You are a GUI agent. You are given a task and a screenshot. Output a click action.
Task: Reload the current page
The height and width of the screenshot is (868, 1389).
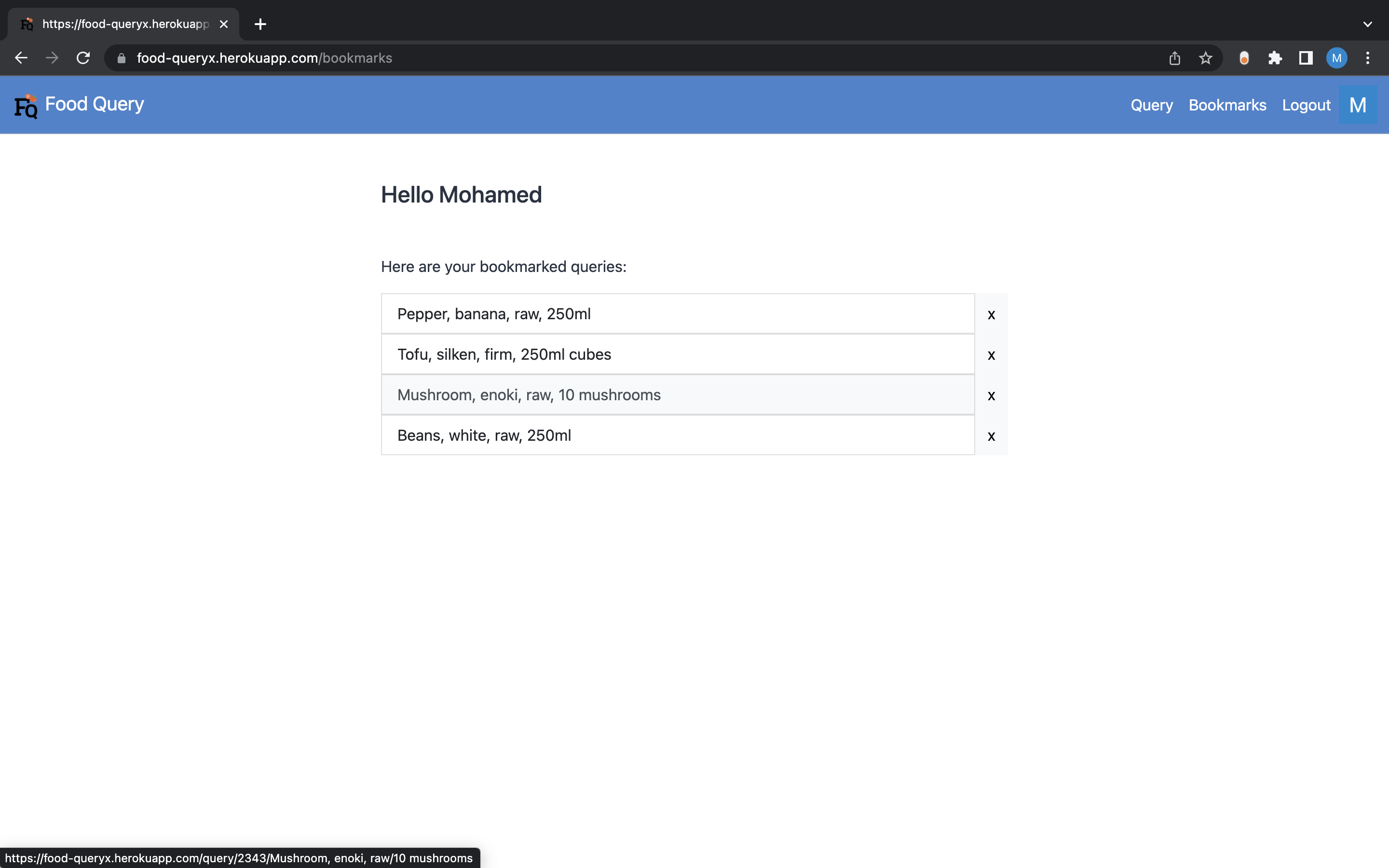83,58
